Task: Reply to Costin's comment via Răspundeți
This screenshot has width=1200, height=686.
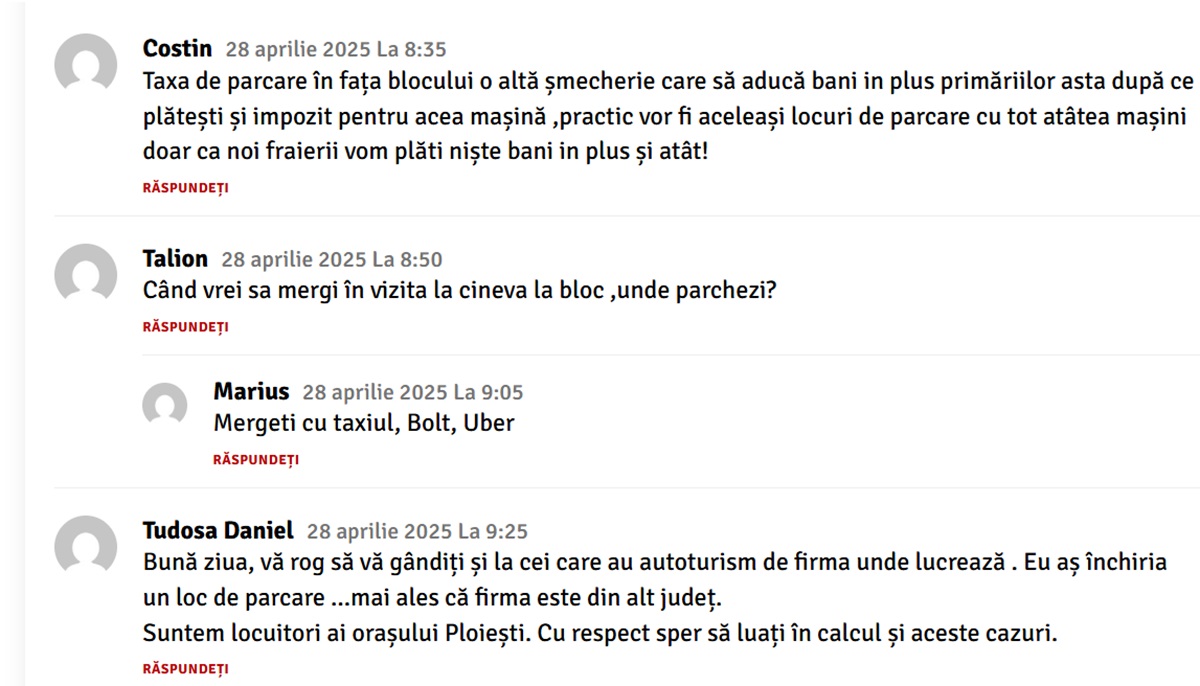Action: 185,188
